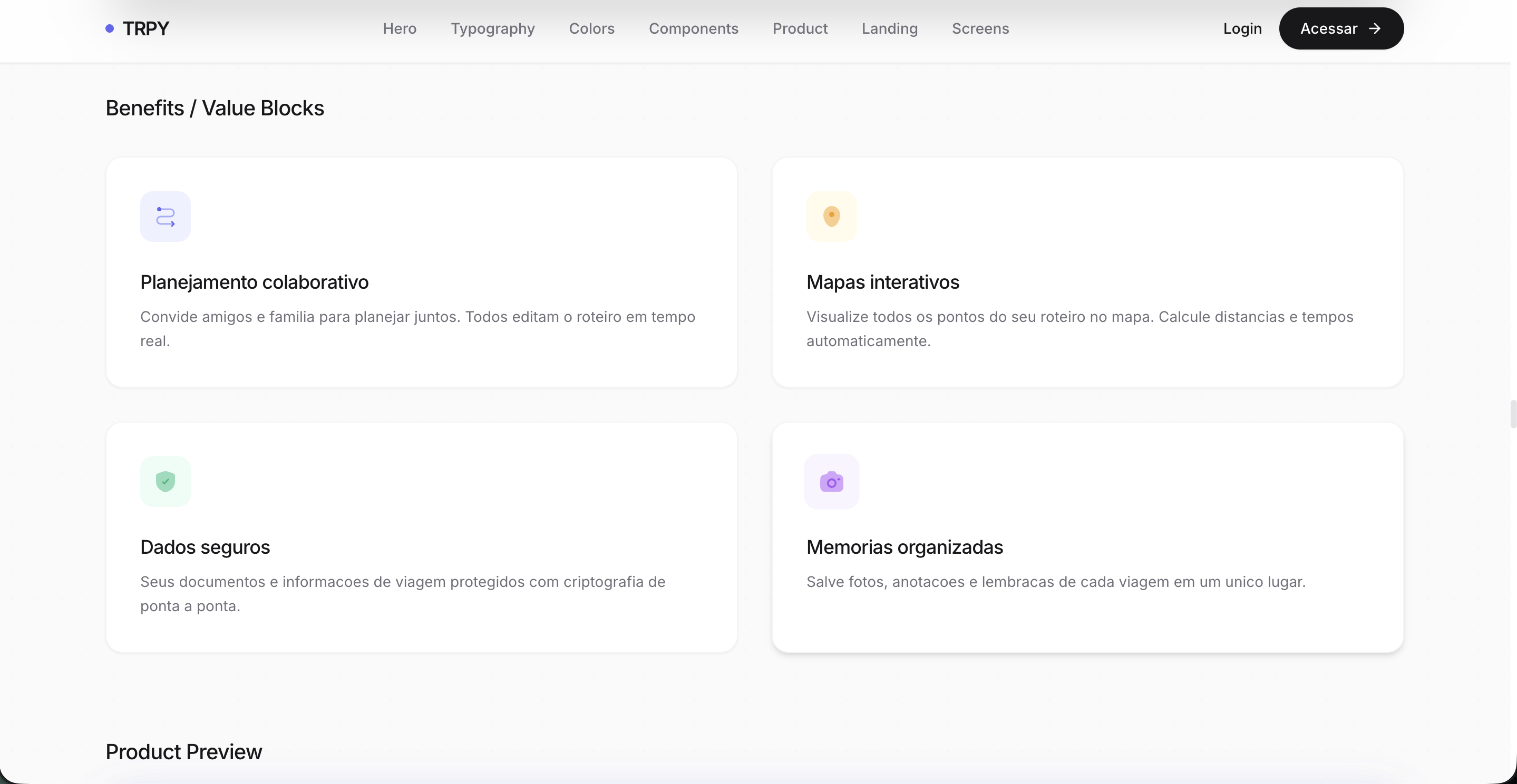
Task: Click text starting 'Seus documentos e informacoes'
Action: click(403, 594)
